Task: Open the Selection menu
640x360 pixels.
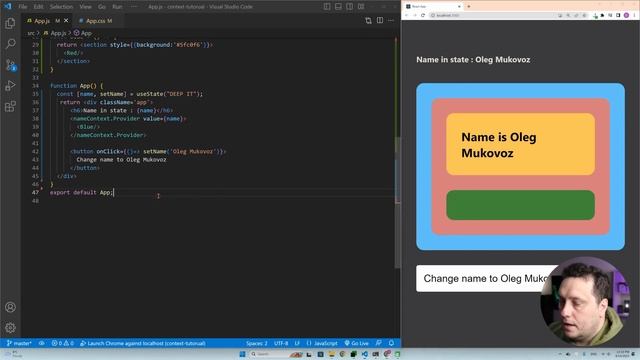Action: 61,7
